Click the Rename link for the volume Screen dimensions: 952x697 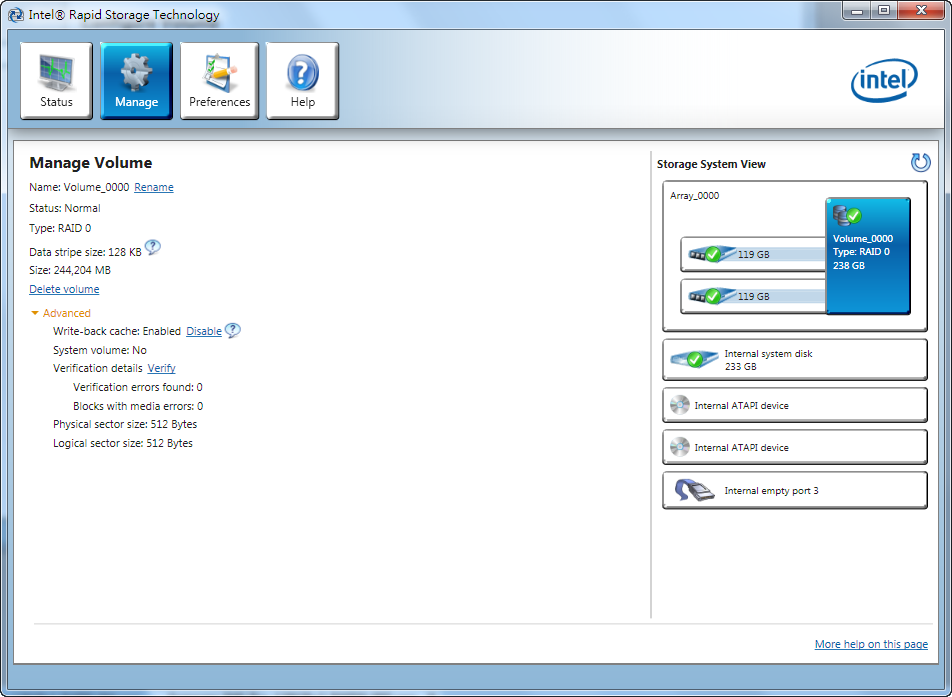tap(154, 188)
